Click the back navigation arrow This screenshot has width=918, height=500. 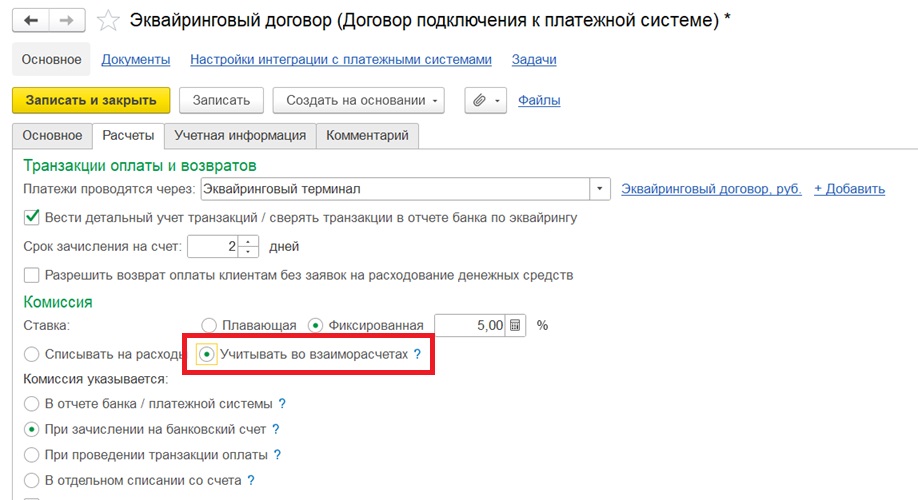[x=31, y=20]
